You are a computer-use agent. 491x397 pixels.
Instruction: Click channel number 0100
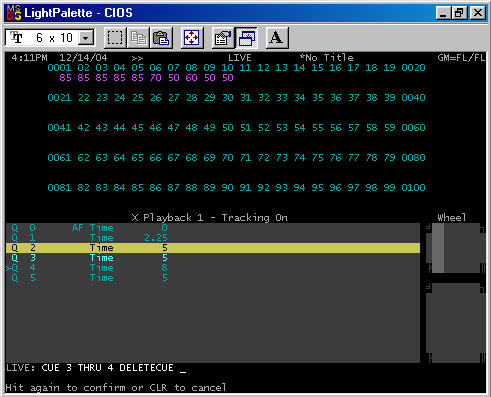[x=413, y=188]
